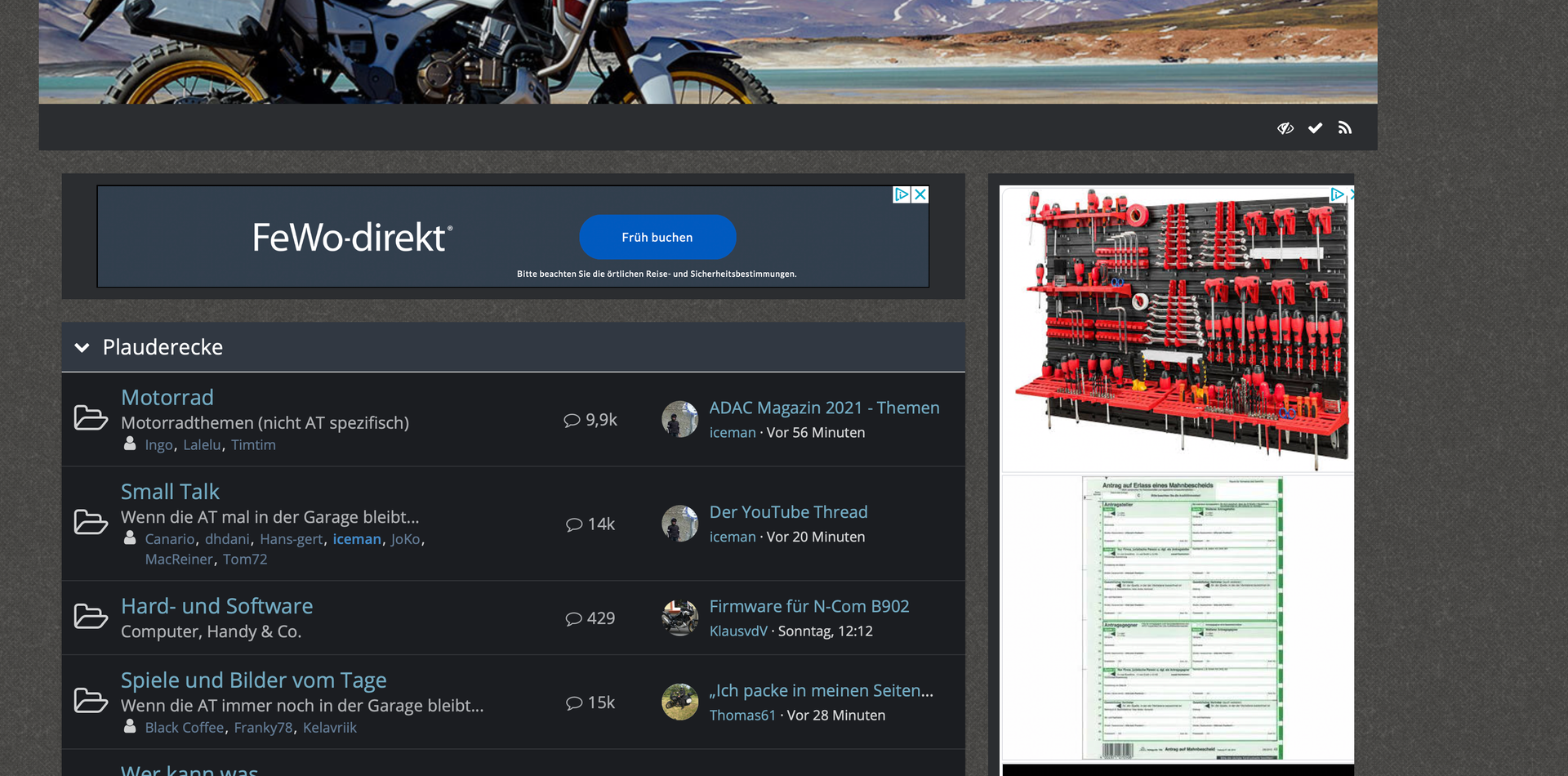Close the FeWo-direkt banner ad

point(920,194)
